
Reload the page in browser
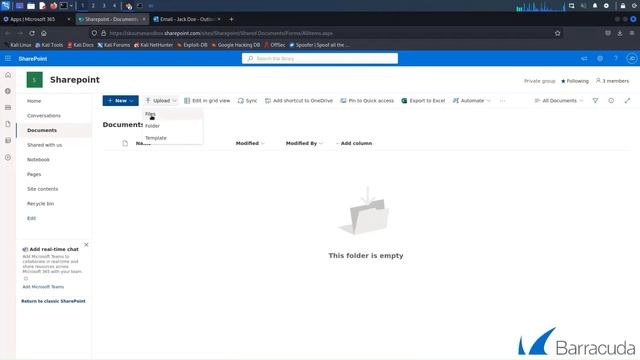[x=32, y=33]
